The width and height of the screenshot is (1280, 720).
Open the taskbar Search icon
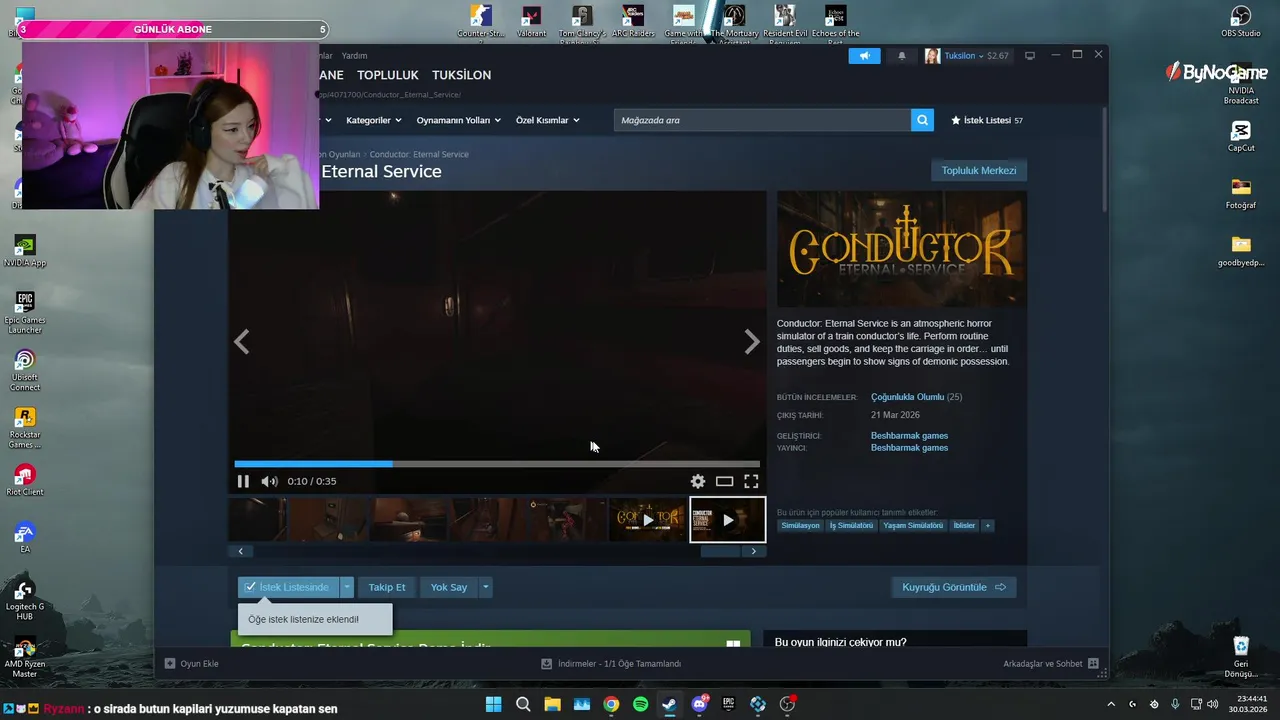coord(523,704)
